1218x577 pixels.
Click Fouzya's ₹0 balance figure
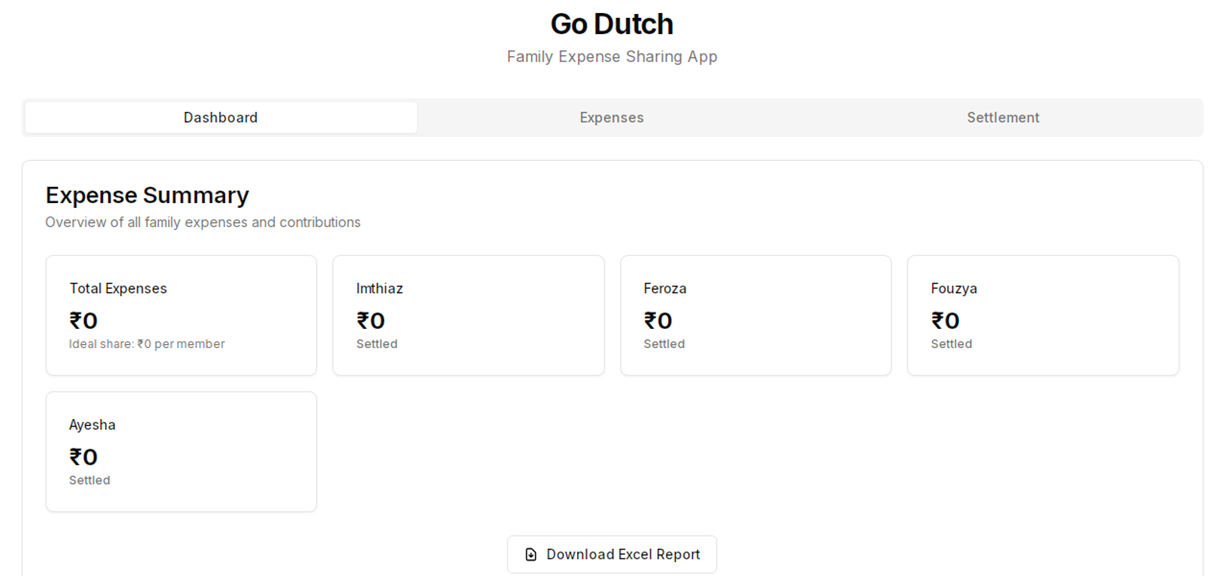click(946, 320)
